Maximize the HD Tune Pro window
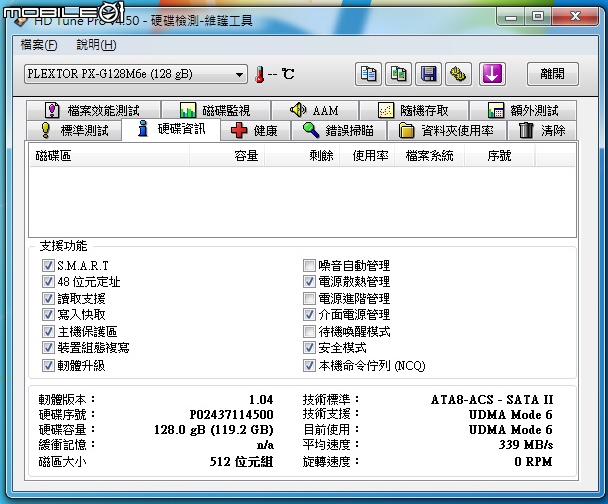The image size is (608, 504). coord(538,17)
